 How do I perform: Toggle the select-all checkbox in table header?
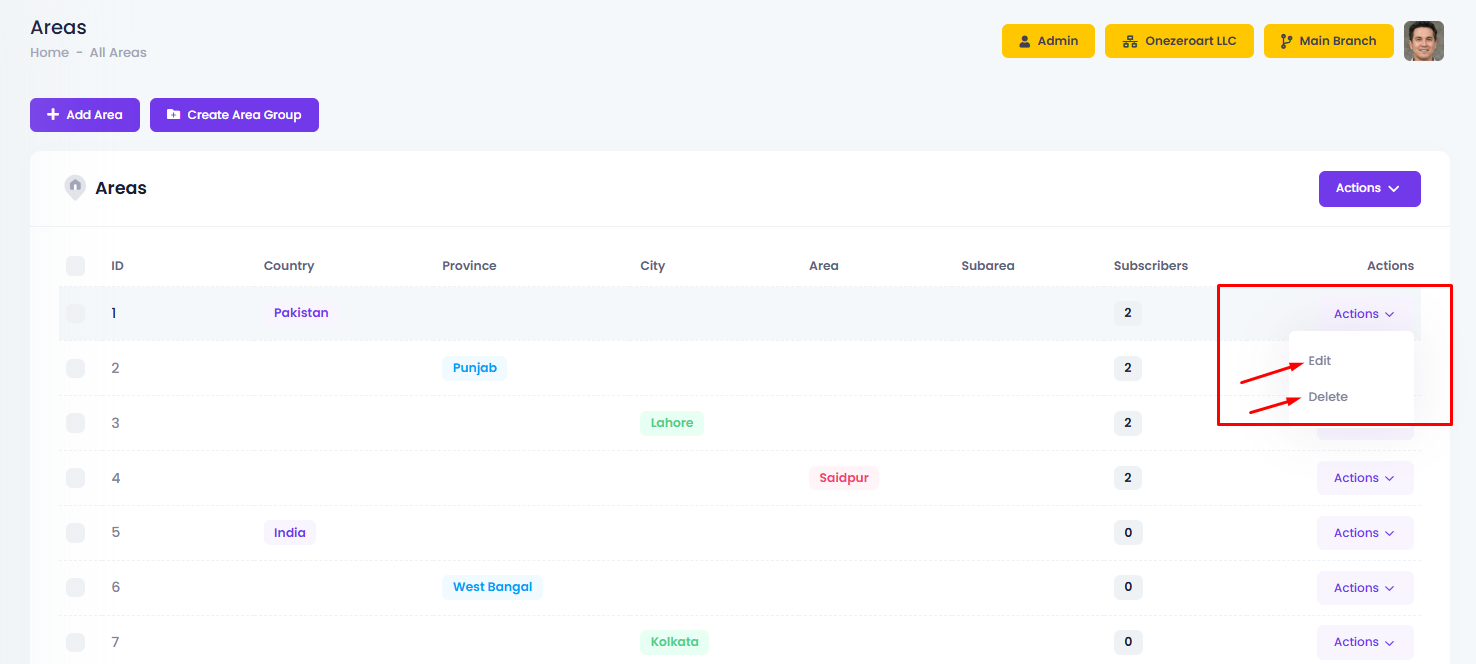click(75, 266)
